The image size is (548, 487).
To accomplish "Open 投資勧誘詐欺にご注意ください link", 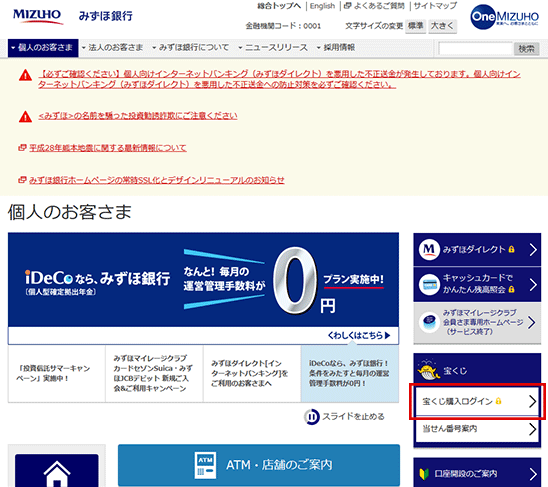I will click(x=138, y=116).
